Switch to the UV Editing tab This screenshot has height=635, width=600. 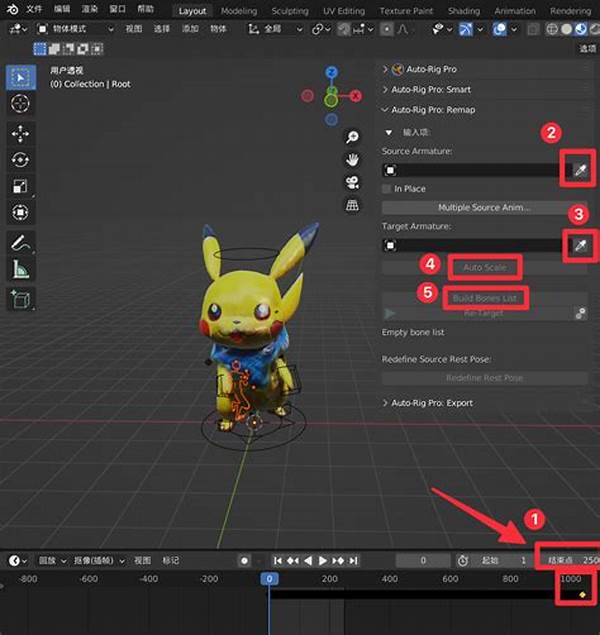pos(344,11)
